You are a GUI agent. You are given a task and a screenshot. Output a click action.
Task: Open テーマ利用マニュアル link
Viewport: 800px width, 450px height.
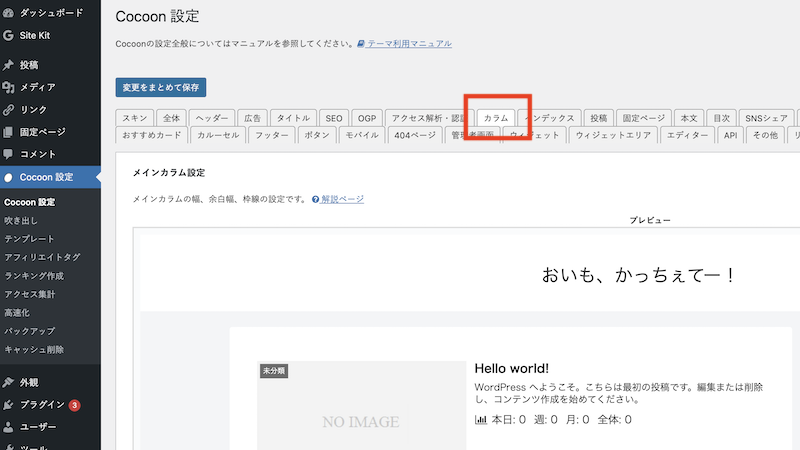pyautogui.click(x=409, y=44)
